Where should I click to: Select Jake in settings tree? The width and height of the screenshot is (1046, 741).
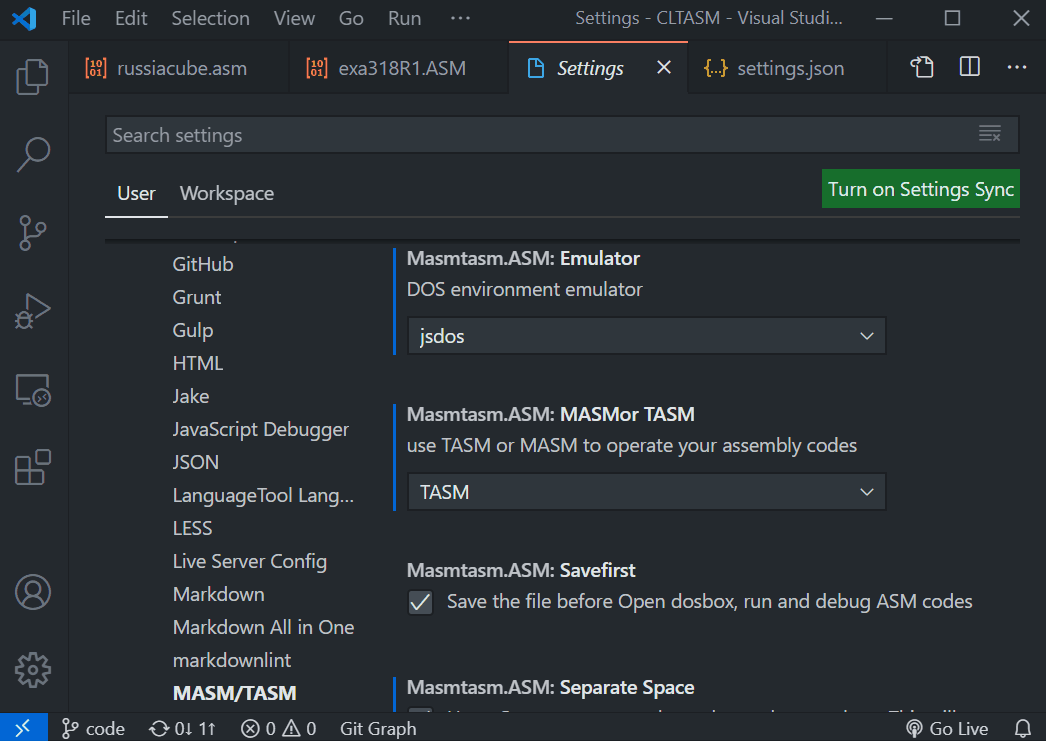pyautogui.click(x=191, y=396)
